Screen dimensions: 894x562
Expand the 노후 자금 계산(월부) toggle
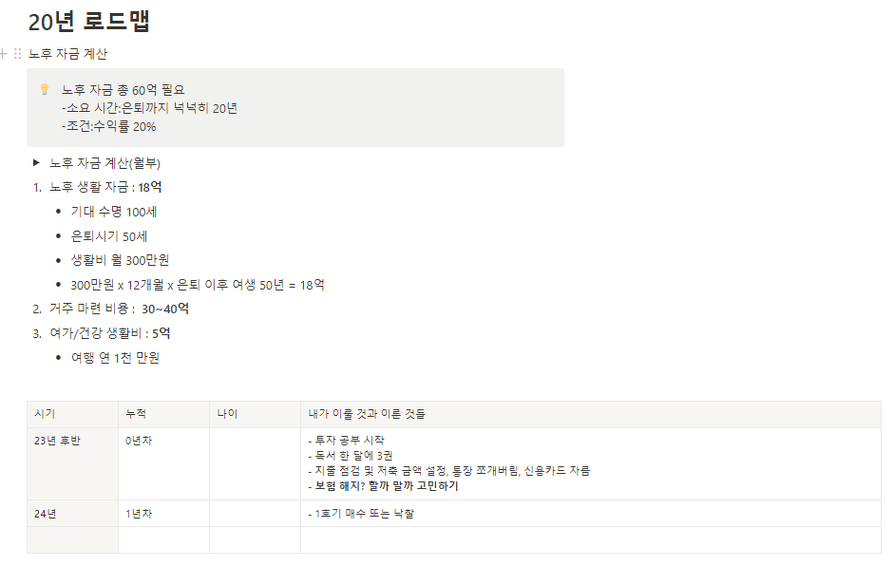(36, 163)
